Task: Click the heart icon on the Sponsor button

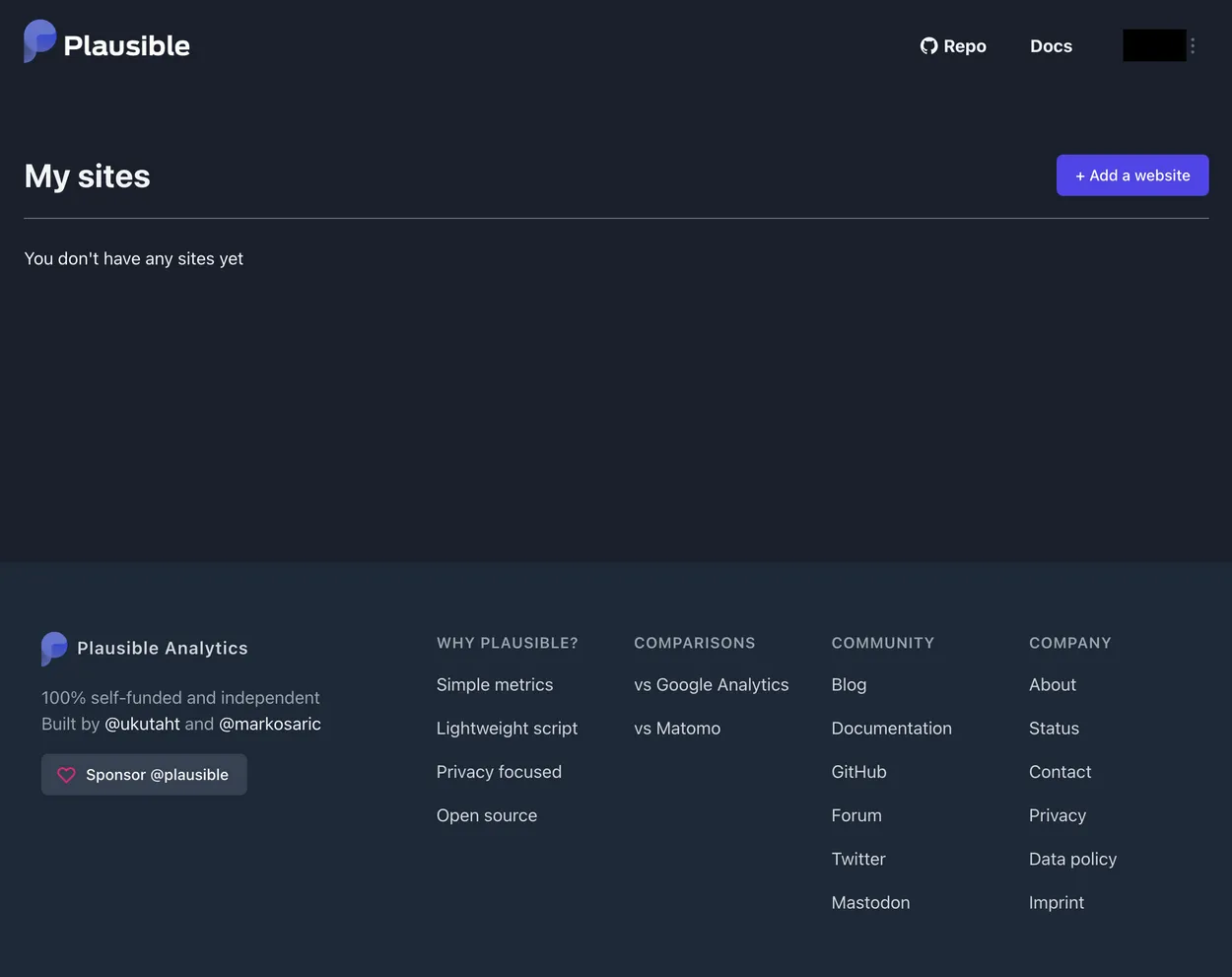Action: pos(66,774)
